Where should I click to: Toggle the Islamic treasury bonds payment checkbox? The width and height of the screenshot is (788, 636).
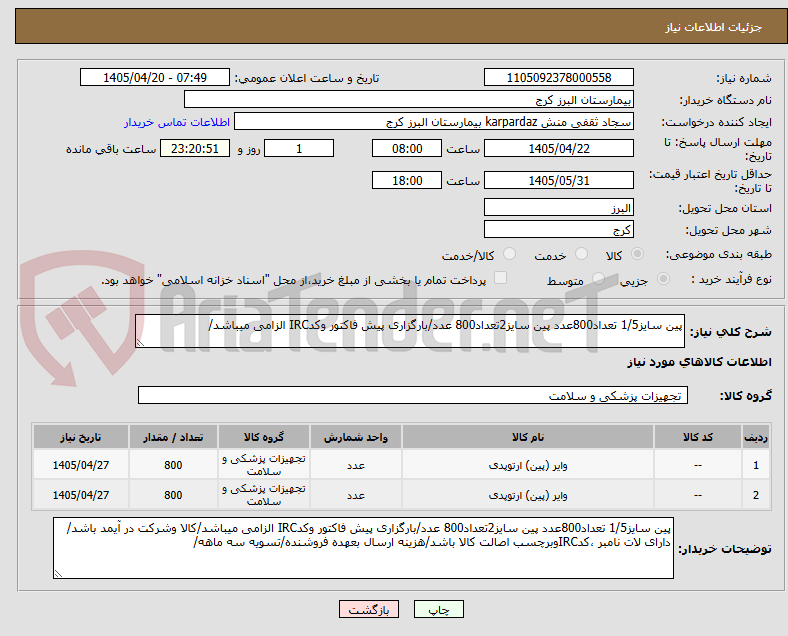501,278
